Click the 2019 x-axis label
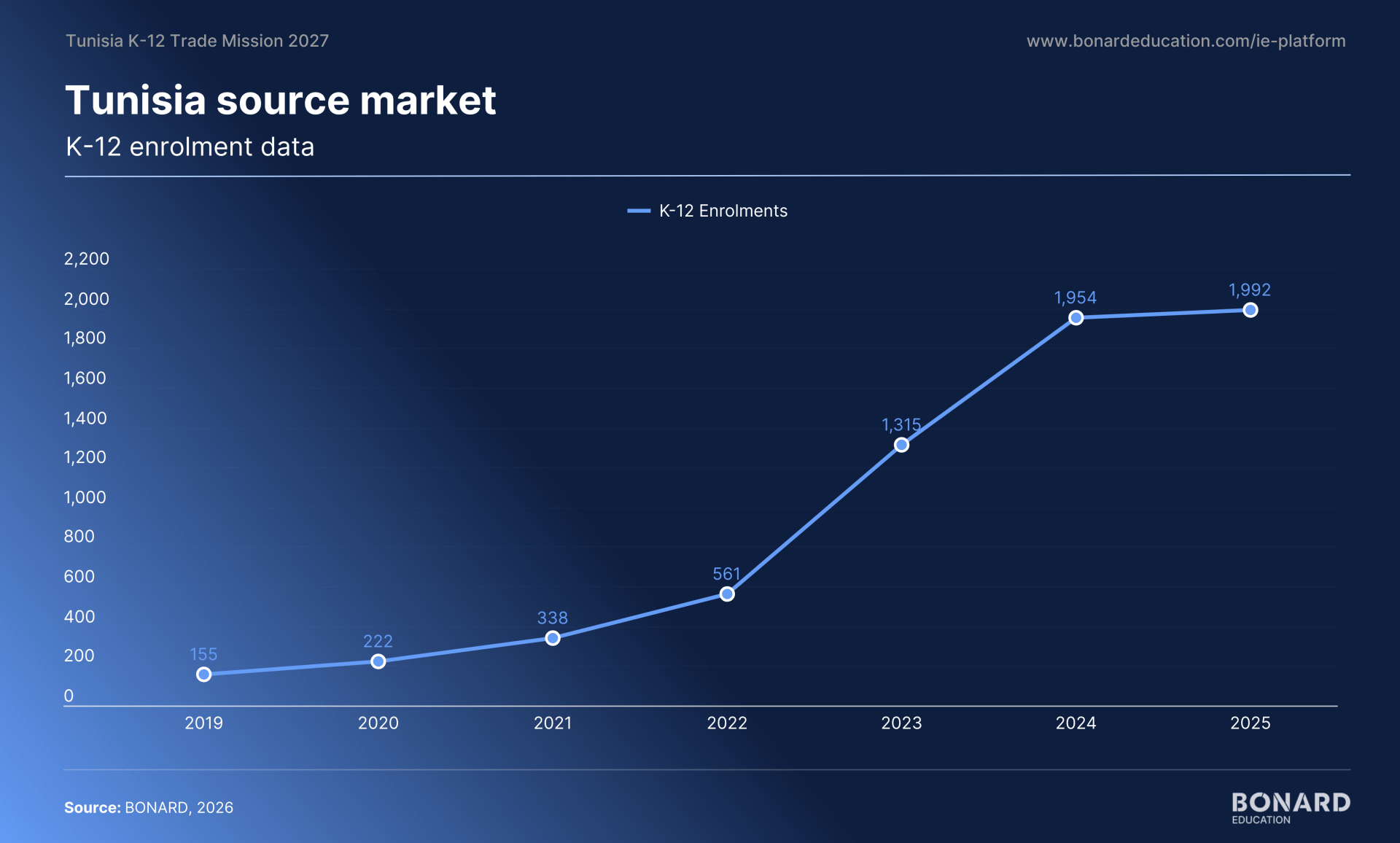The width and height of the screenshot is (1400, 843). [203, 723]
